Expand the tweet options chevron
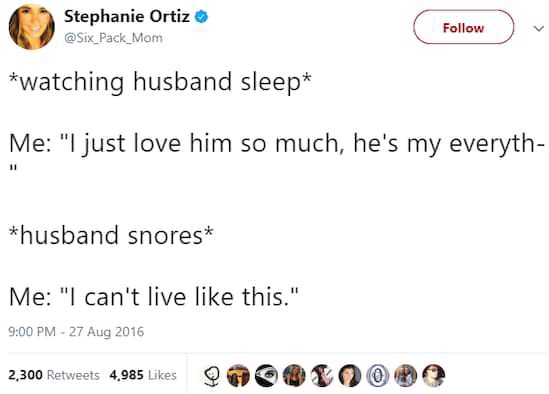 click(538, 28)
